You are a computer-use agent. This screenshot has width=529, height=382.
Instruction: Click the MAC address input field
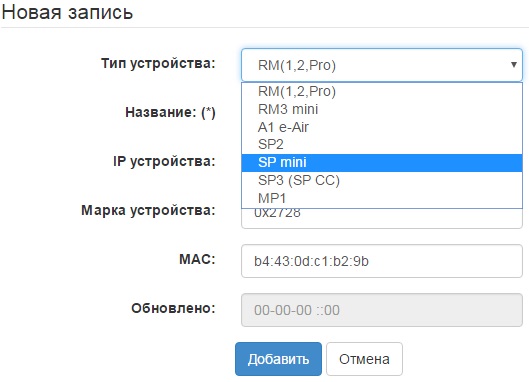coord(382,261)
